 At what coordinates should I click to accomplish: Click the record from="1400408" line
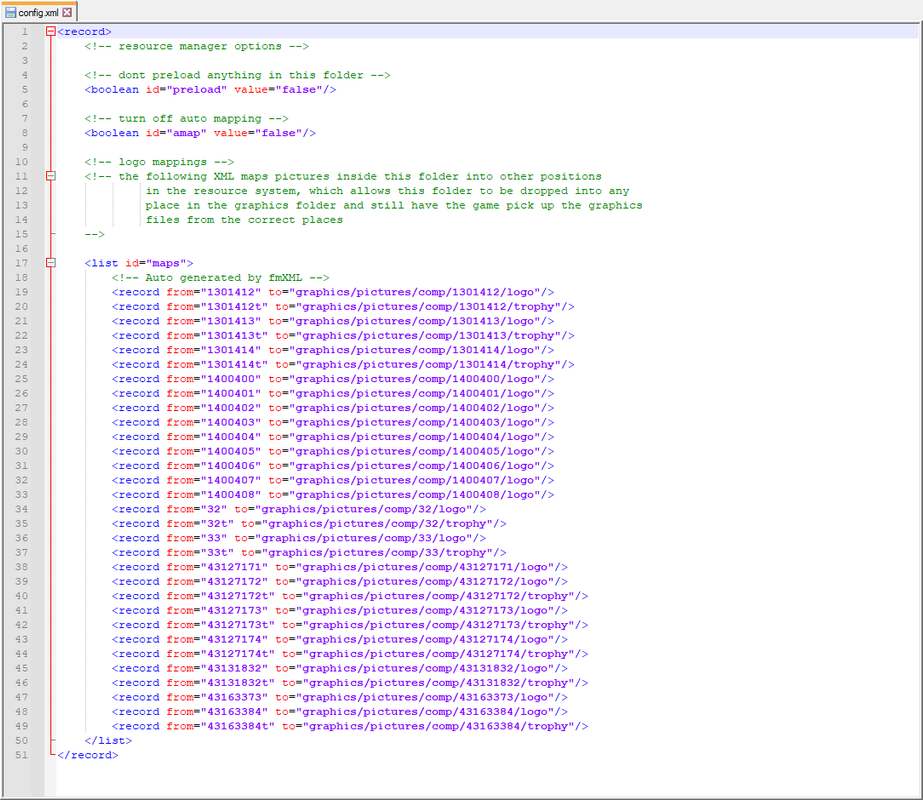[x=333, y=494]
